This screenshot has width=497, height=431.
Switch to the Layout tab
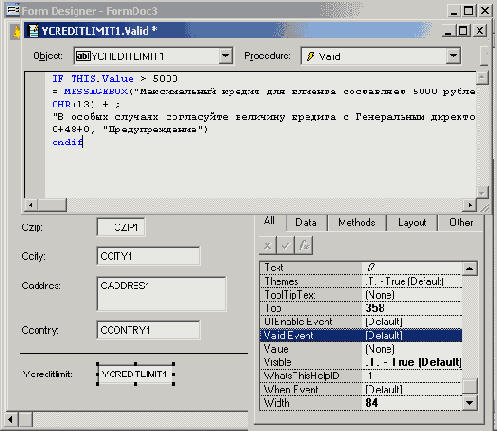(x=412, y=223)
